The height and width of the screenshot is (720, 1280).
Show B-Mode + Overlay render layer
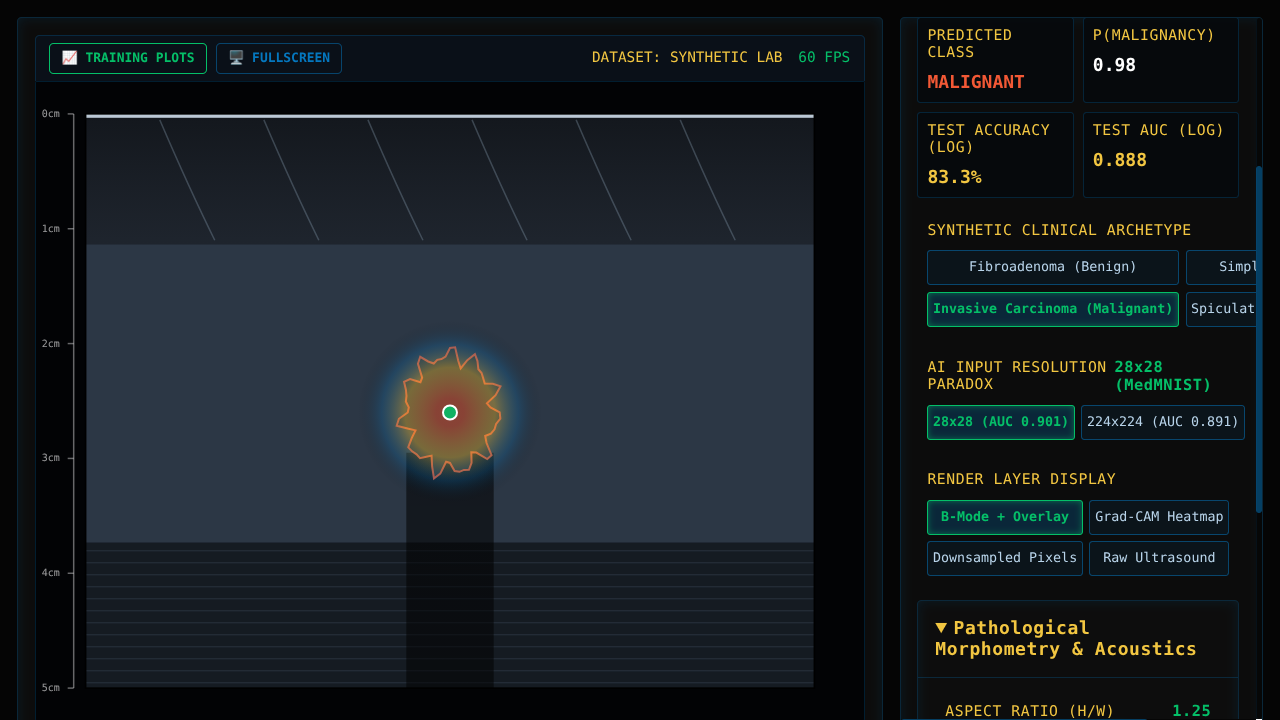pyautogui.click(x=1005, y=517)
